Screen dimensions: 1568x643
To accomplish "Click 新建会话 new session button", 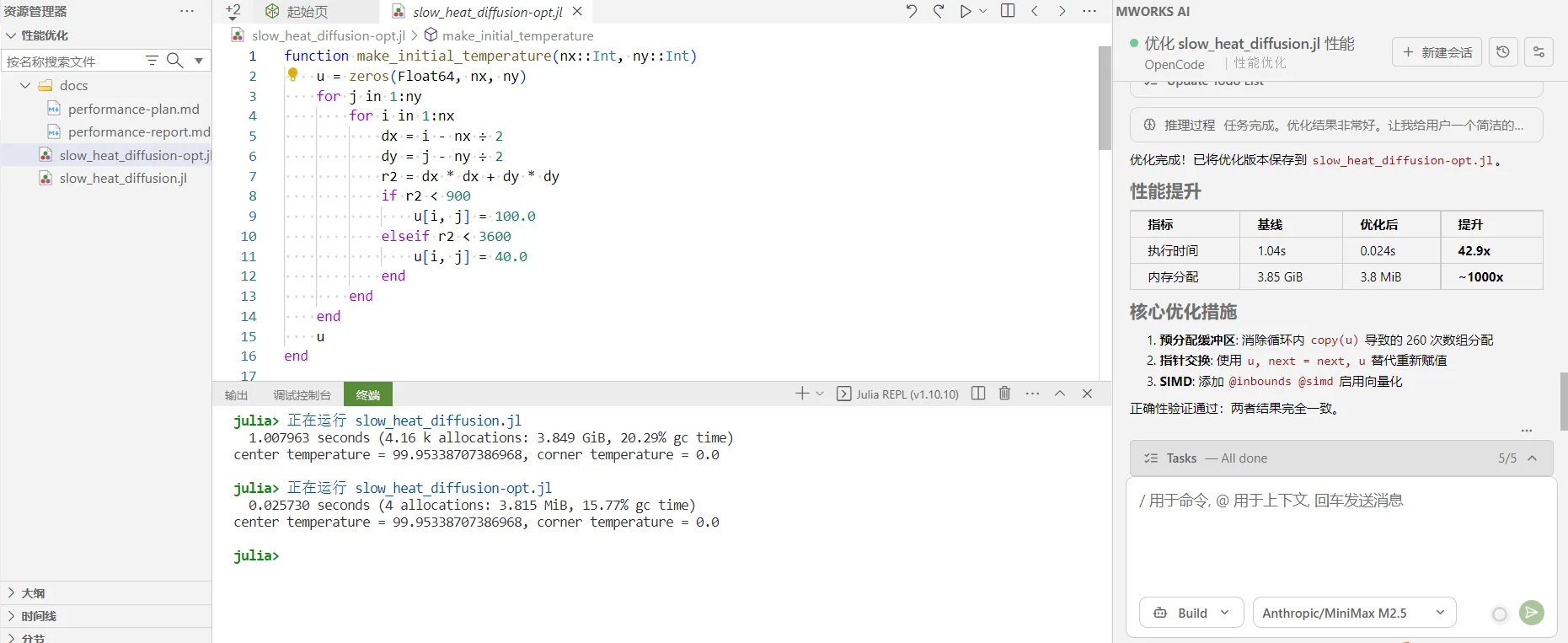I will point(1437,52).
